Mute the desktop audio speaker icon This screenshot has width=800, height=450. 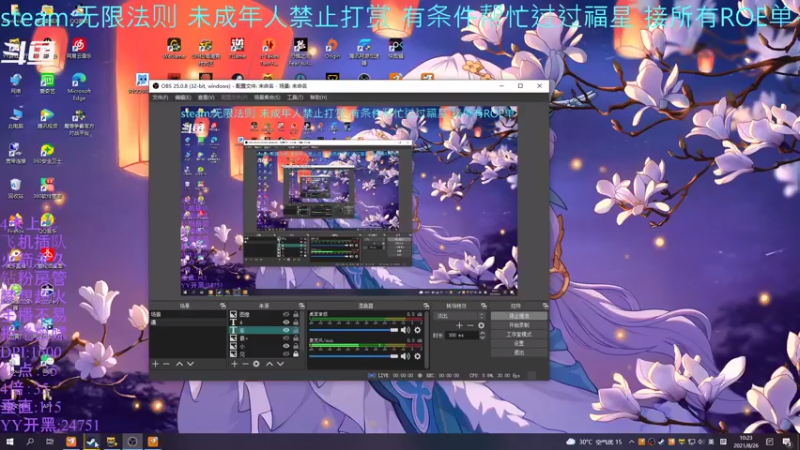point(405,330)
